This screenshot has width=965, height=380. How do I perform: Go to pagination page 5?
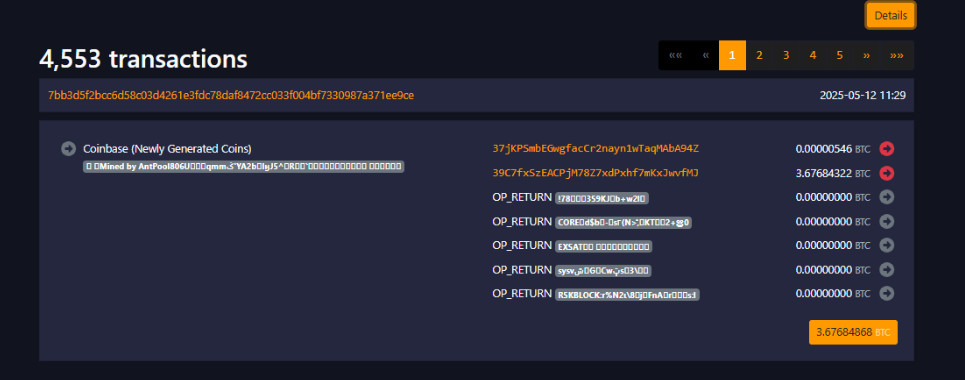pos(839,55)
